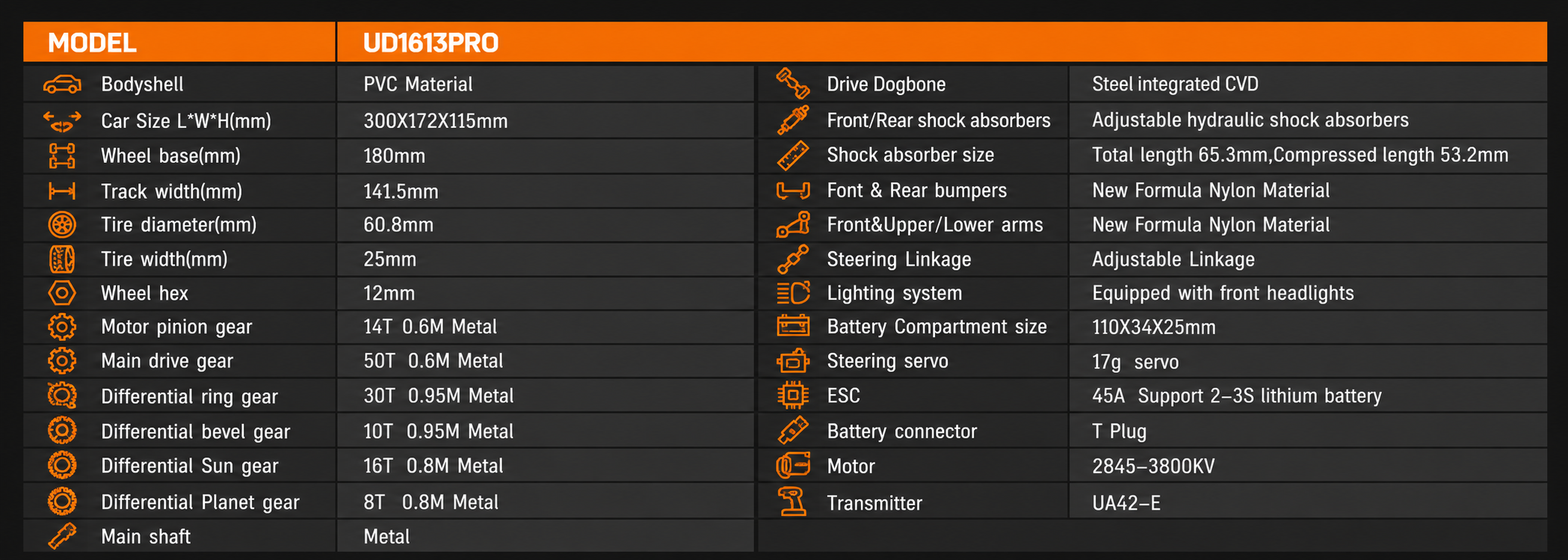Click the Drive Dogbone icon
This screenshot has width=1568, height=560.
[x=793, y=83]
